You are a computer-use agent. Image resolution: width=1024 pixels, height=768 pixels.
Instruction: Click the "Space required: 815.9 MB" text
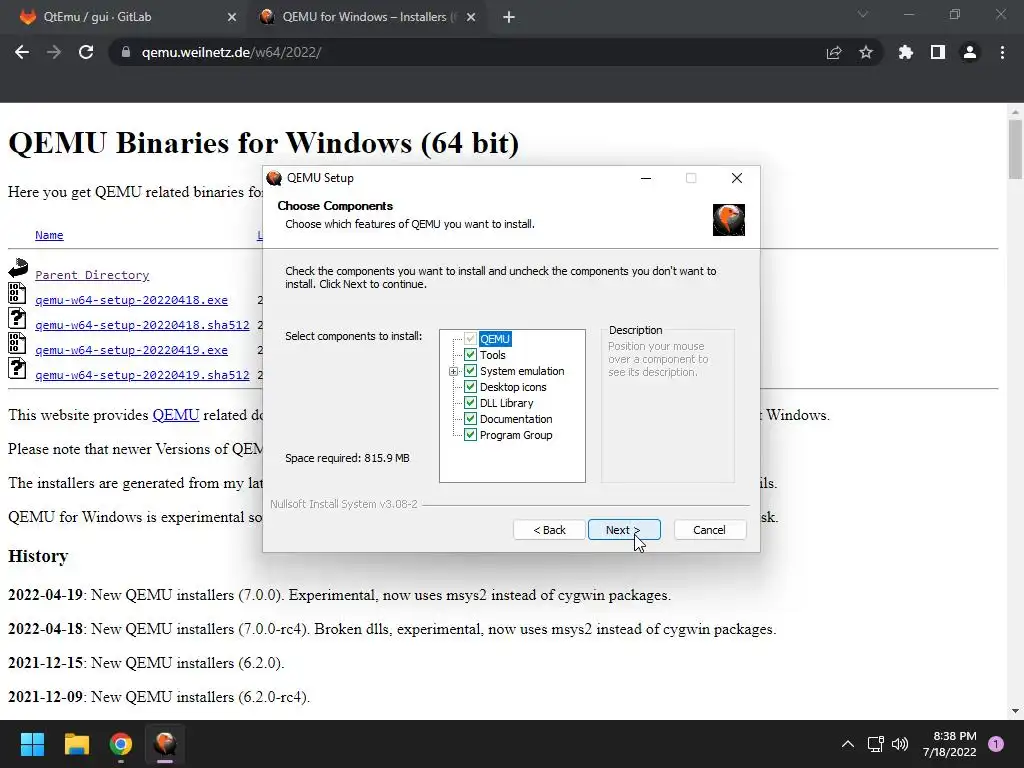tap(347, 458)
